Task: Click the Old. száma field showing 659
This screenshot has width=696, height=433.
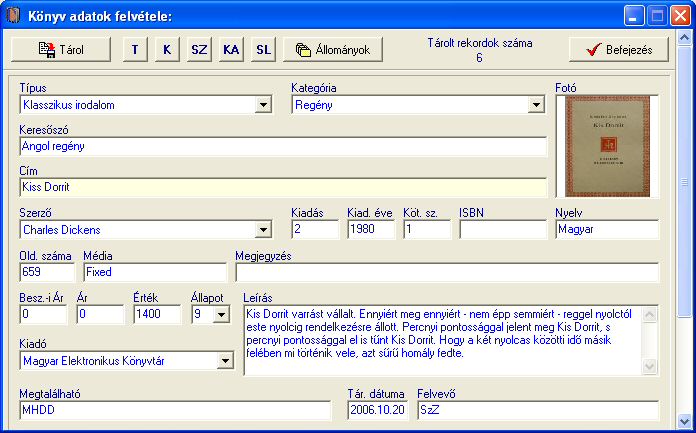Action: tap(47, 272)
